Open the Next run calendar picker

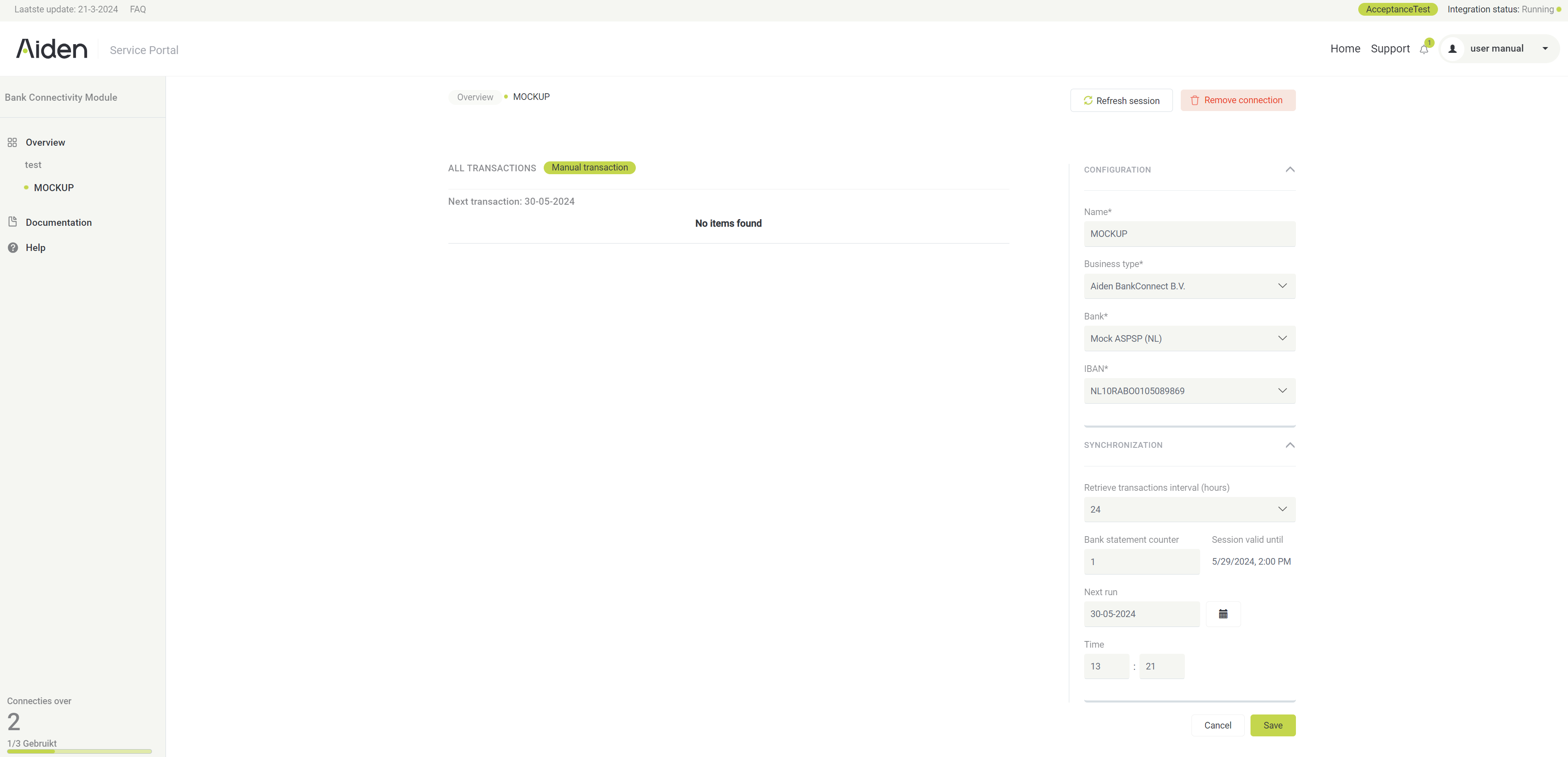1223,614
